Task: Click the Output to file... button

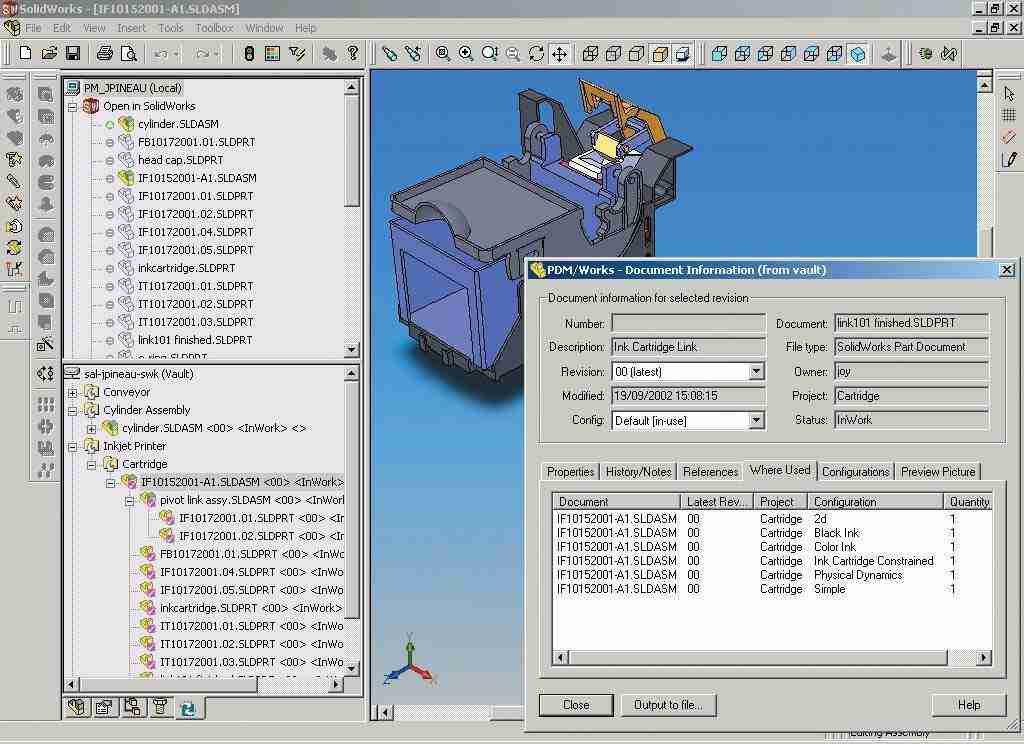Action: (x=668, y=705)
